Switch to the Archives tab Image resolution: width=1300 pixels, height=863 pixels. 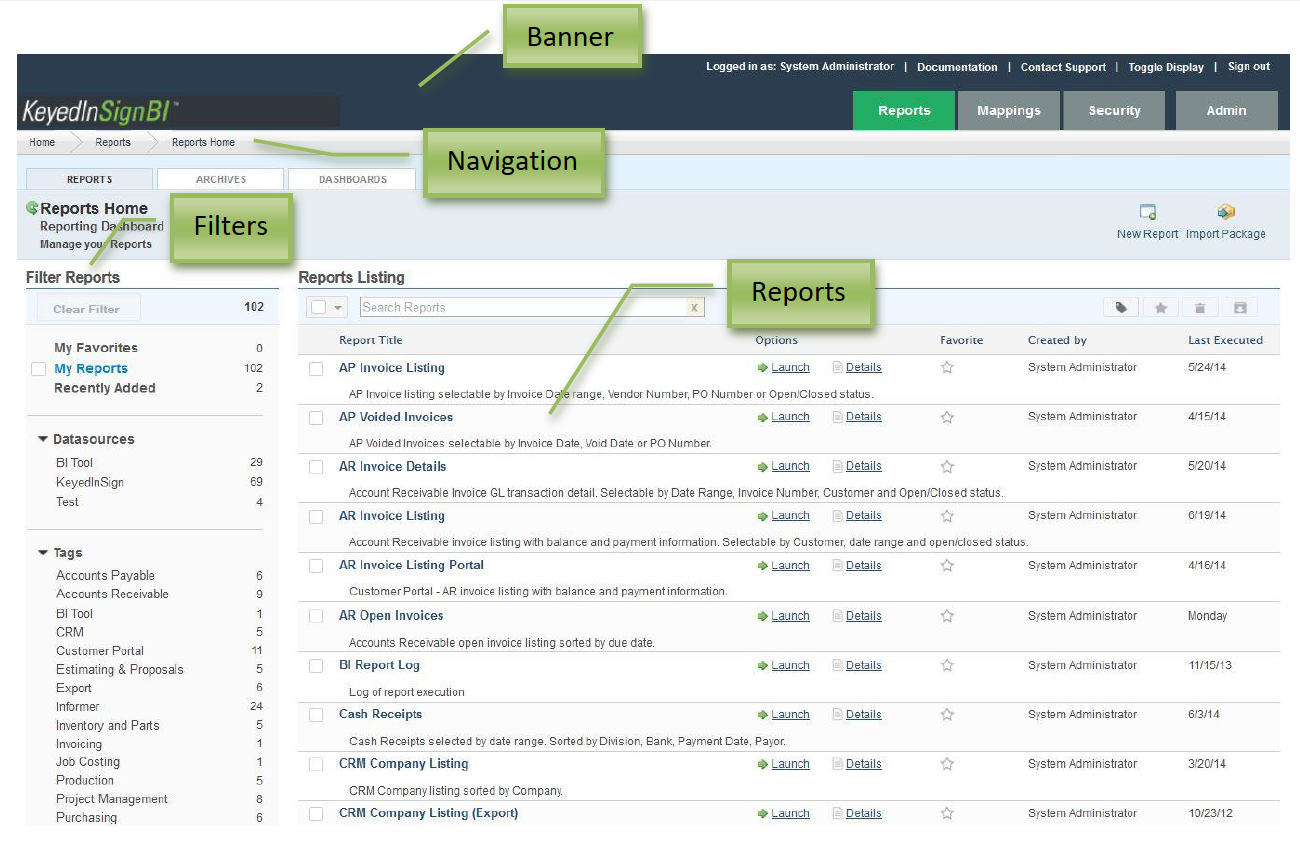(x=221, y=180)
